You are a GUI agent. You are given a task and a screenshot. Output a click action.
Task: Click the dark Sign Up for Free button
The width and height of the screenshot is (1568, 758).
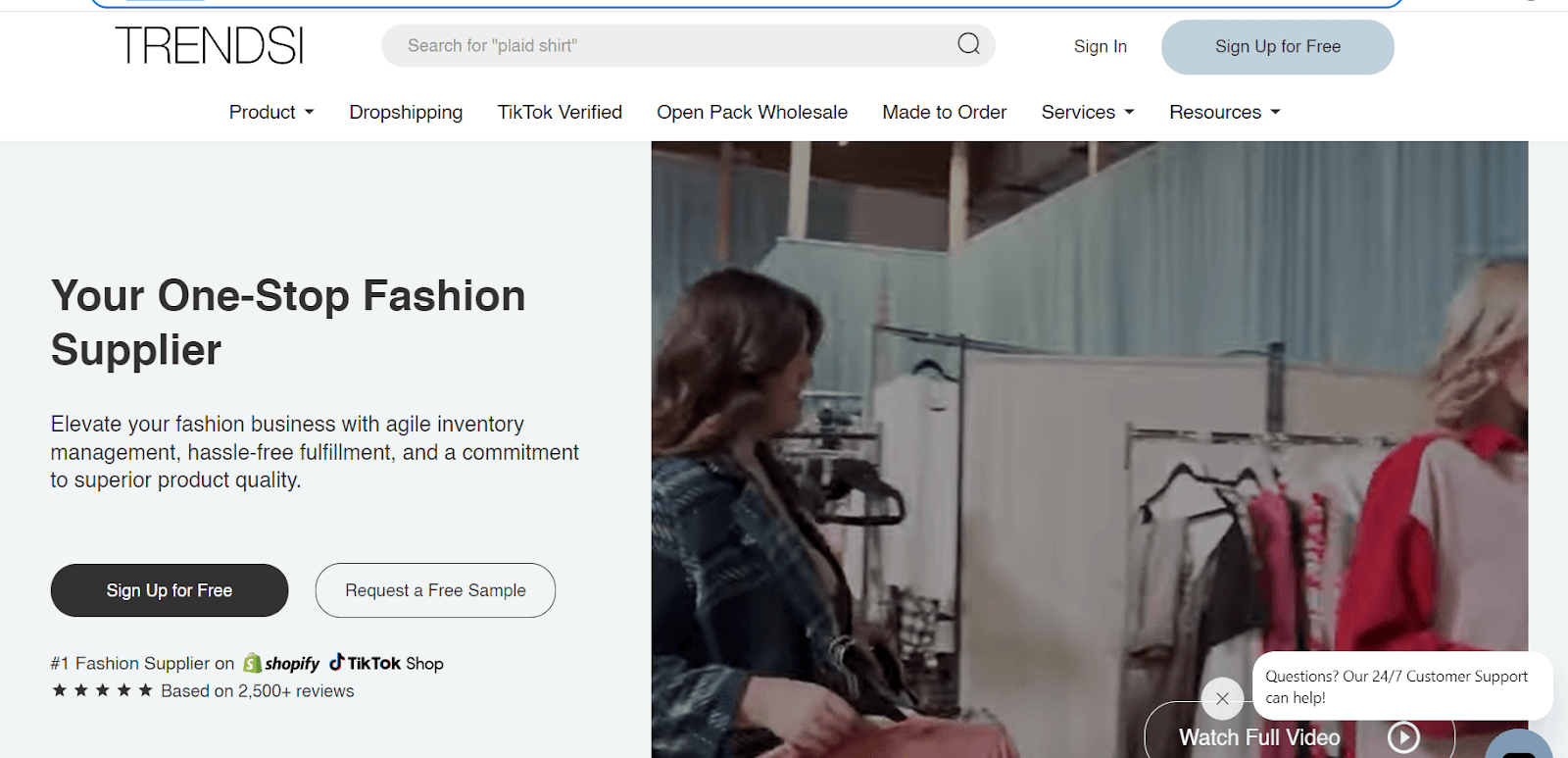tap(170, 590)
